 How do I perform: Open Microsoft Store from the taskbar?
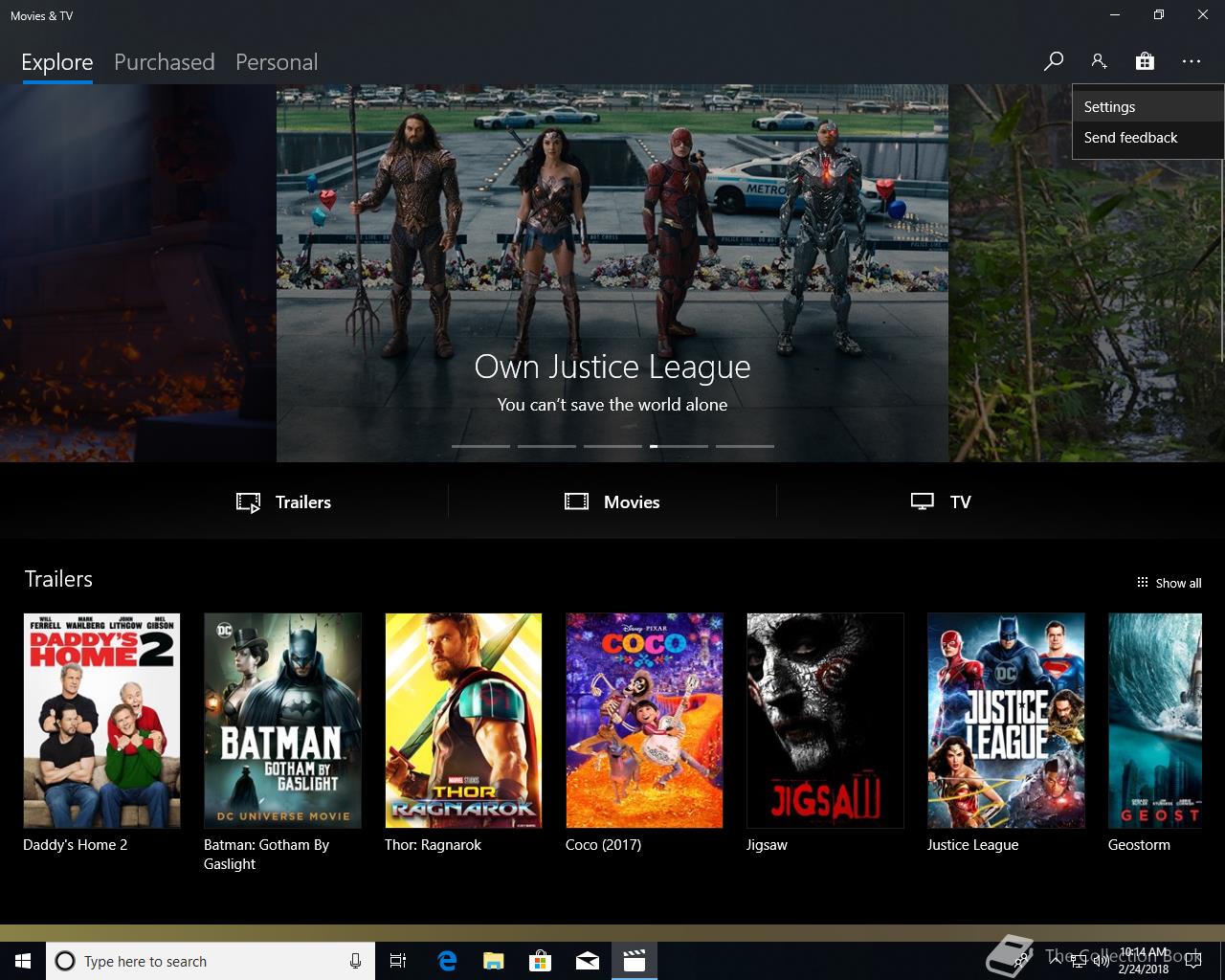(541, 961)
